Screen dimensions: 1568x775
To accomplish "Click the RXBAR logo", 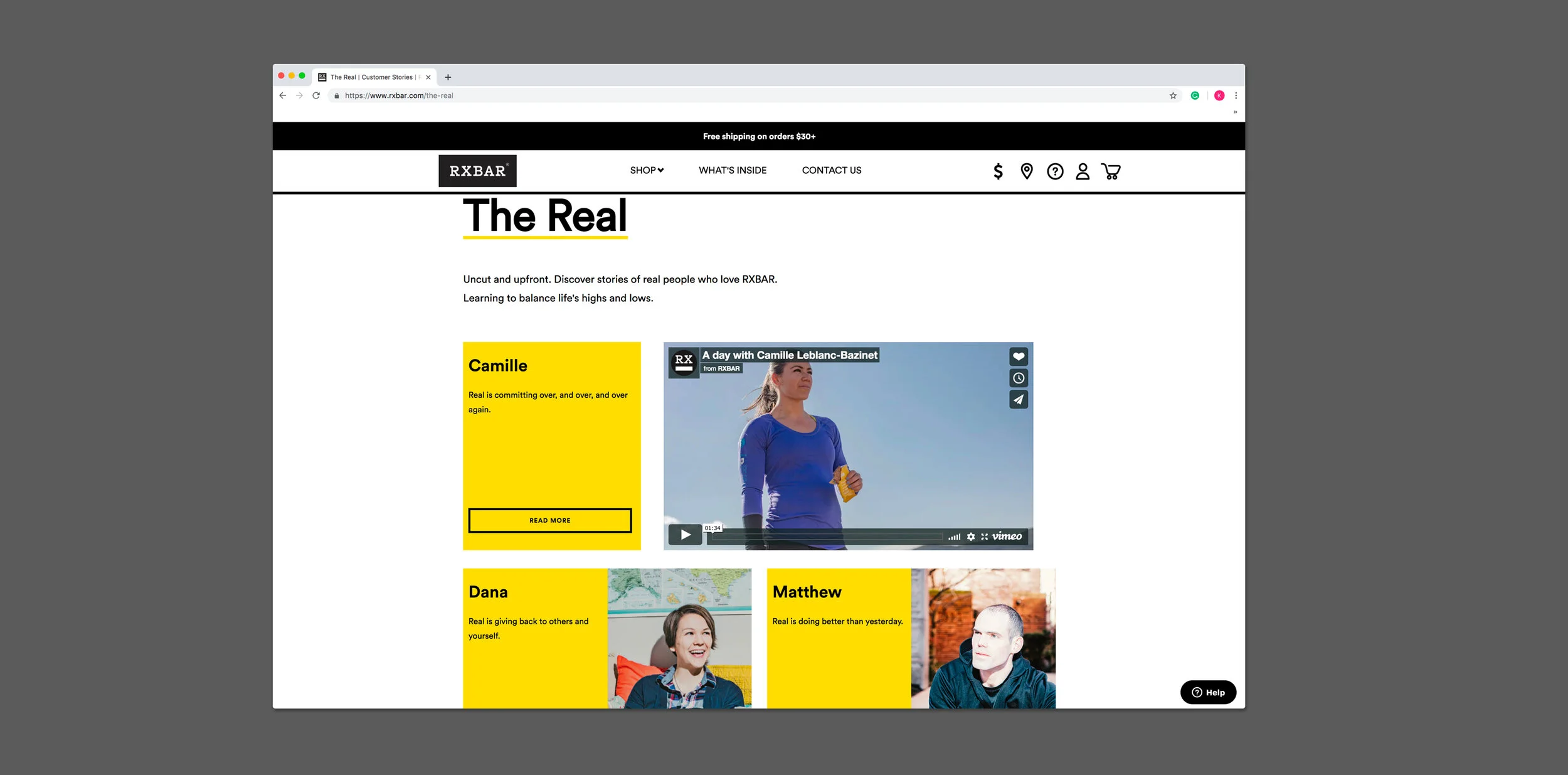I will tap(477, 171).
